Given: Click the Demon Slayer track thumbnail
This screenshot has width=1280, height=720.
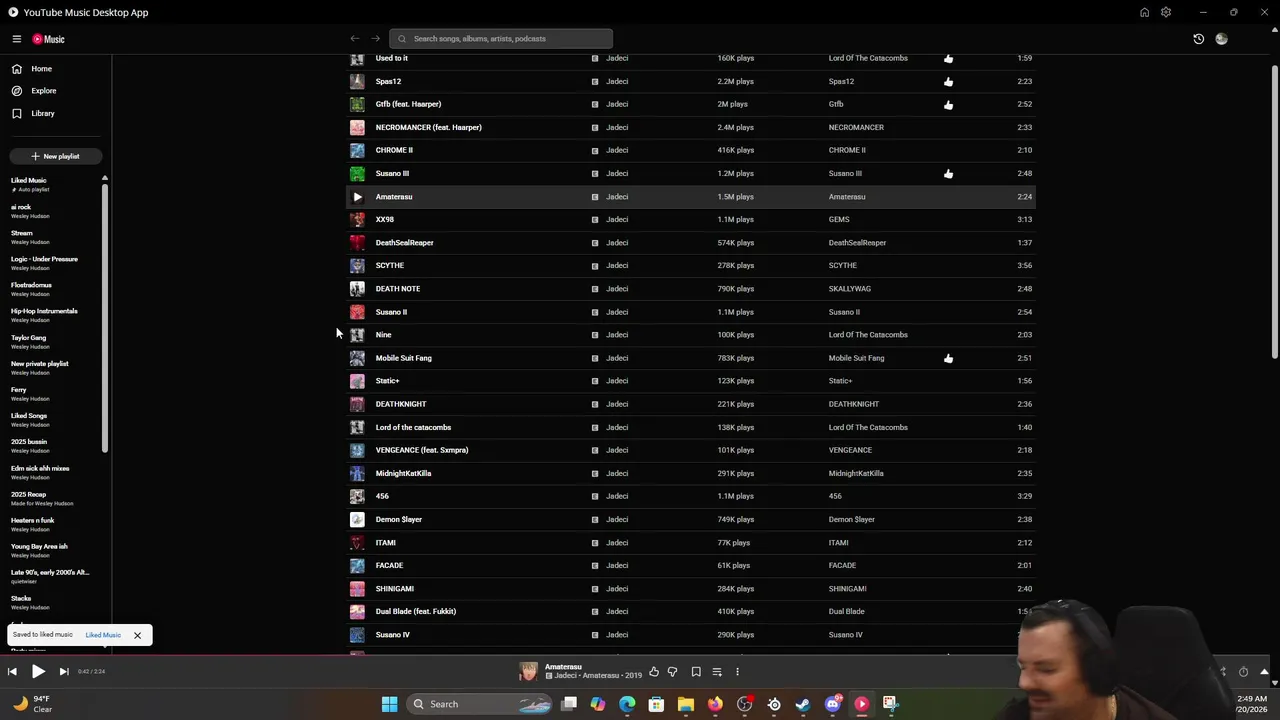Looking at the screenshot, I should click(357, 520).
